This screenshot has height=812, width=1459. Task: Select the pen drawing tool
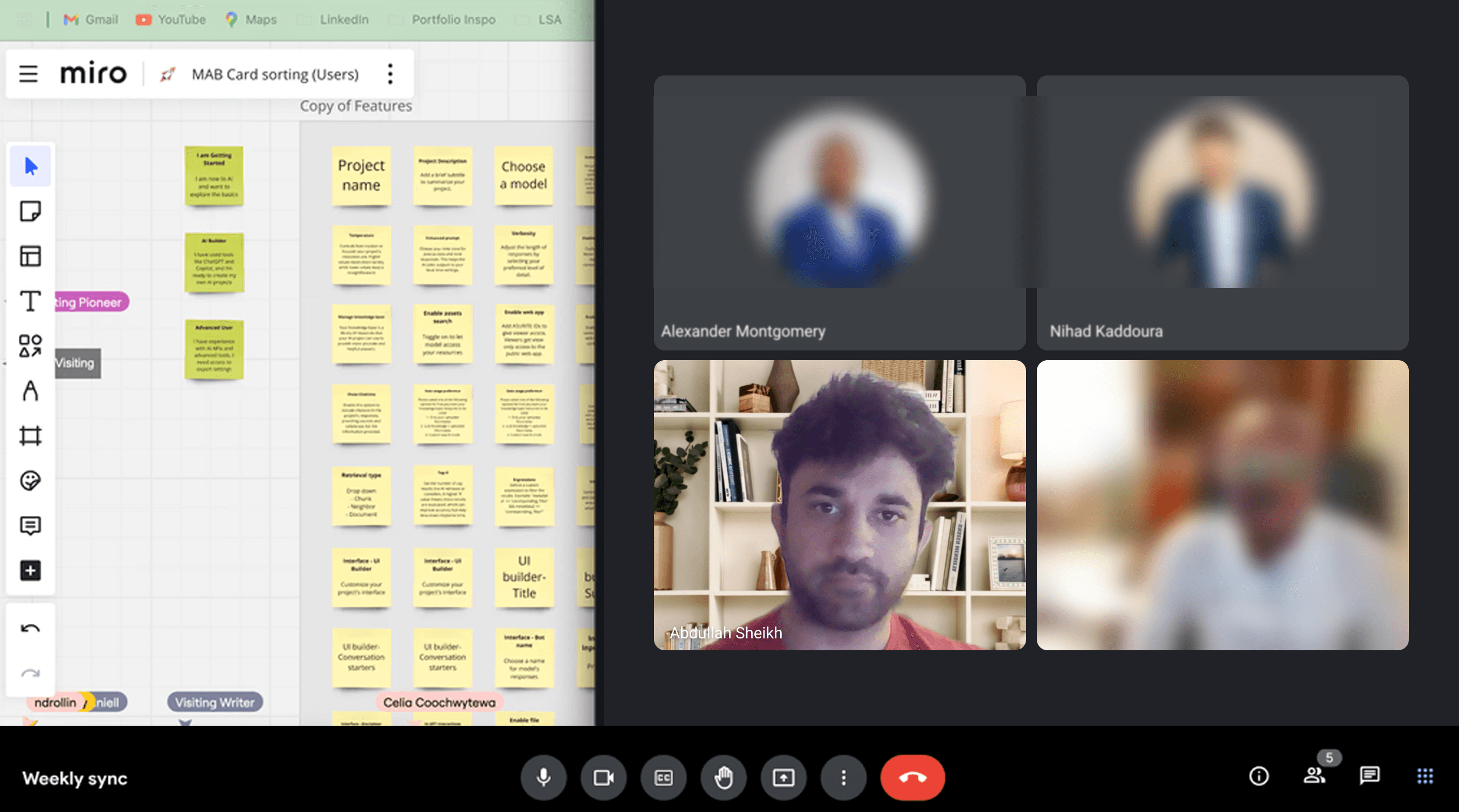pyautogui.click(x=30, y=391)
